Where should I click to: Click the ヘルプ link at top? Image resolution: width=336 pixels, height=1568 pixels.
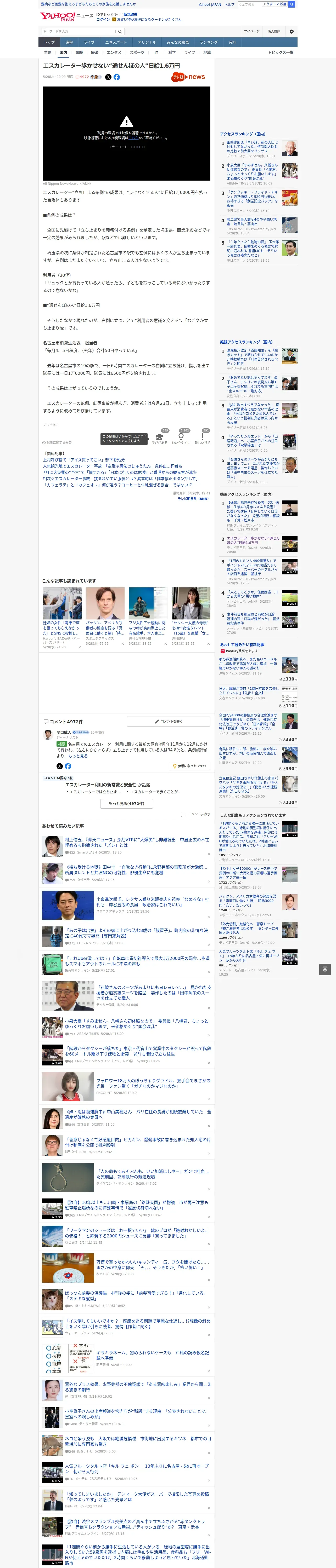coord(229,4)
